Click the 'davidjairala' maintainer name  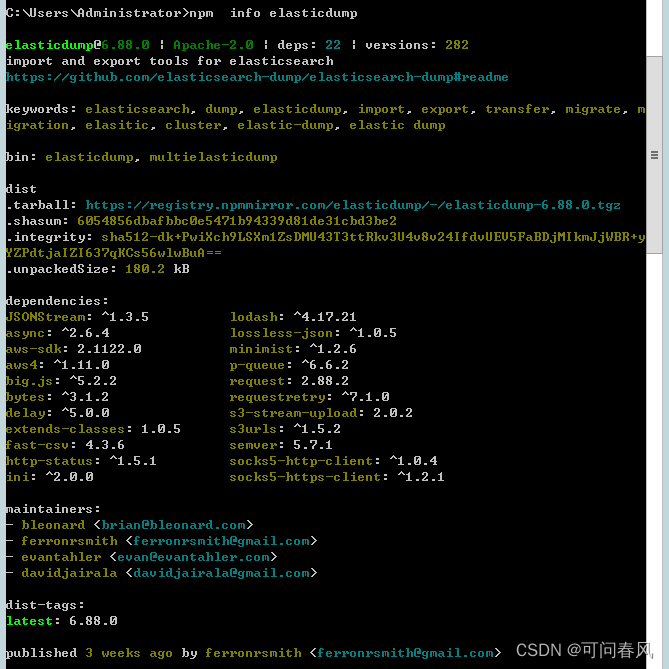(x=70, y=573)
